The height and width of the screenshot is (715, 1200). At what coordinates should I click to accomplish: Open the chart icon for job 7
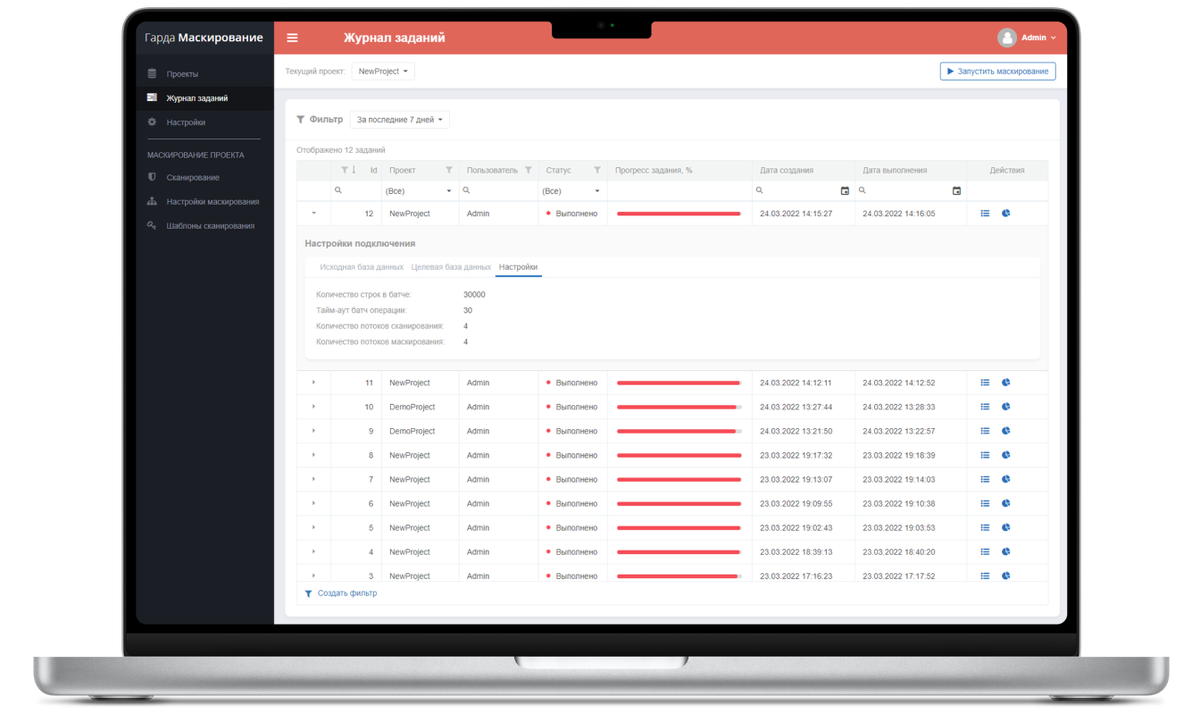point(1006,479)
